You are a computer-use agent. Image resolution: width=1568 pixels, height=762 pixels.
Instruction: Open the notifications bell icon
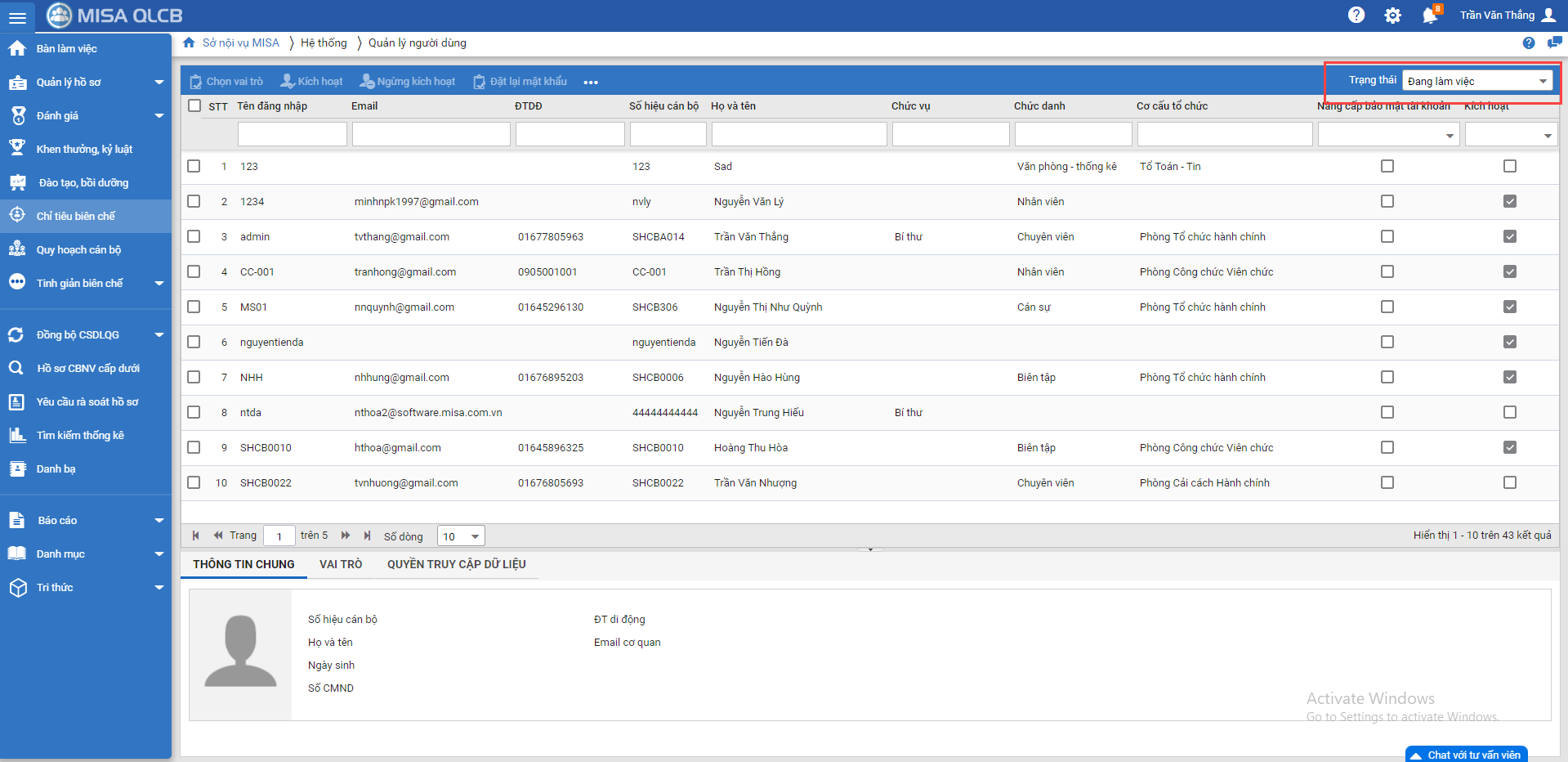(1429, 16)
